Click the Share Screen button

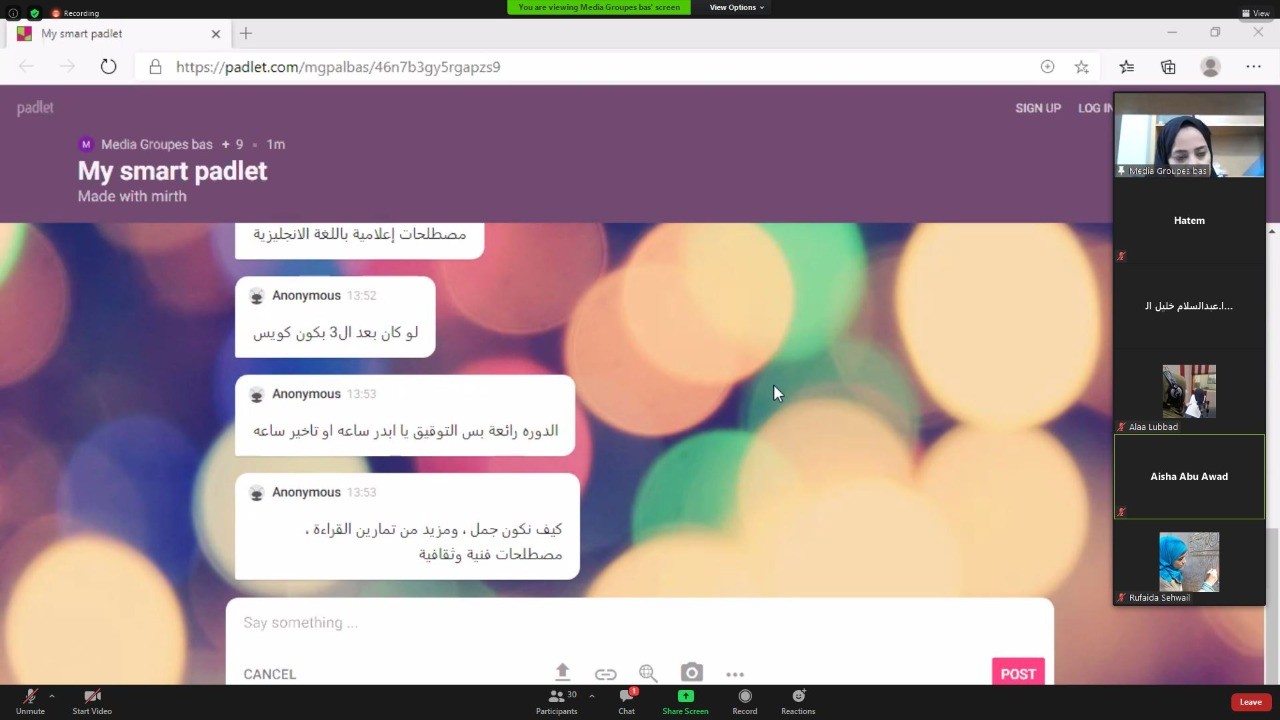(685, 701)
